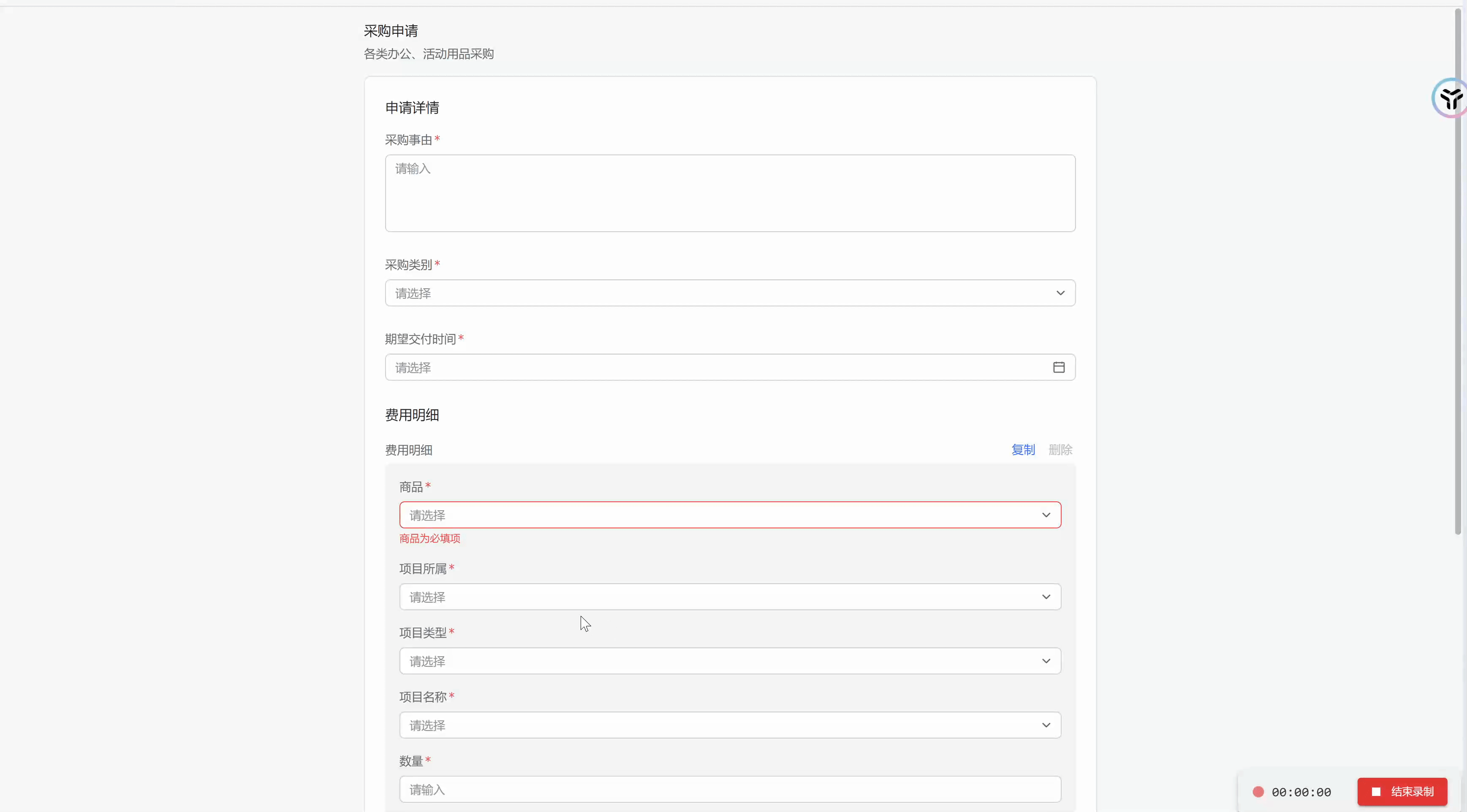Click chevron arrow in 项目所属 select
Screen dimensions: 1467x812
coord(1046,597)
